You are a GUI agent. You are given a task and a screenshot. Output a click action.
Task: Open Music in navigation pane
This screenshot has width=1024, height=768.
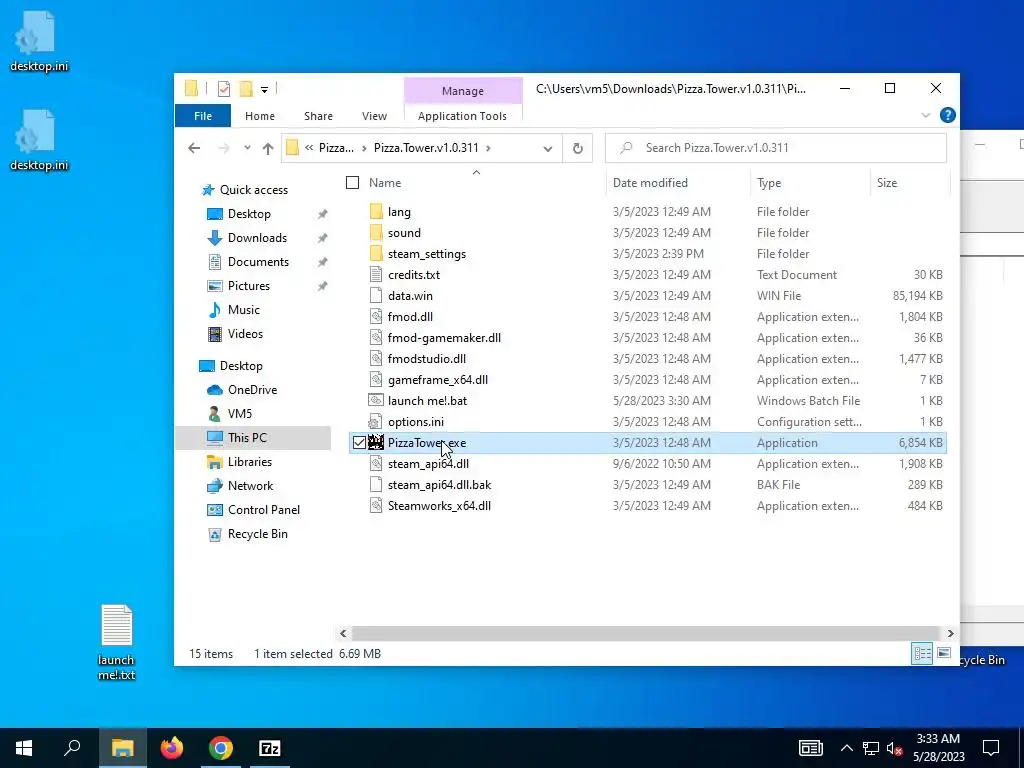244,310
